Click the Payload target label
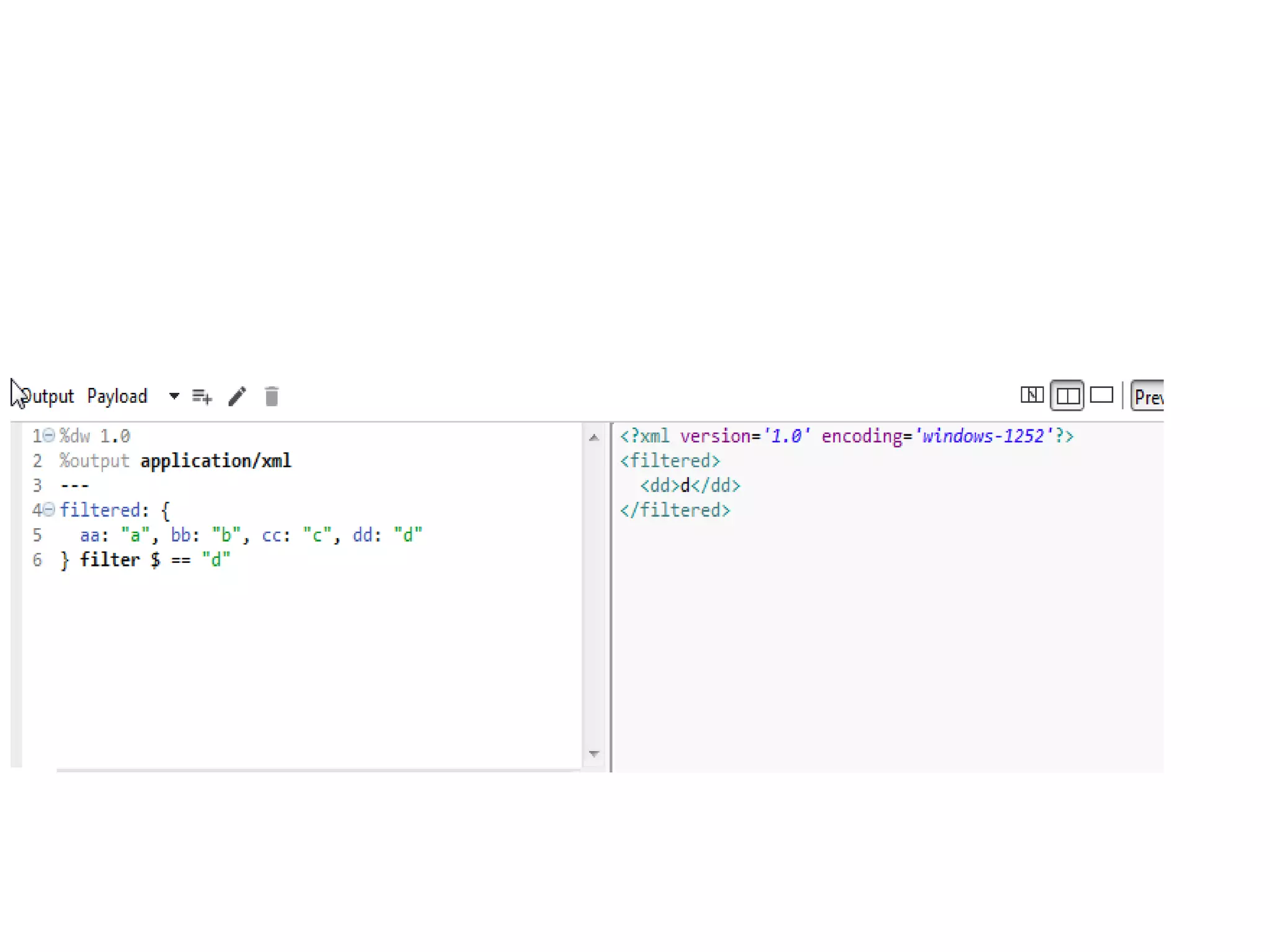The width and height of the screenshot is (1270, 952). click(x=117, y=396)
